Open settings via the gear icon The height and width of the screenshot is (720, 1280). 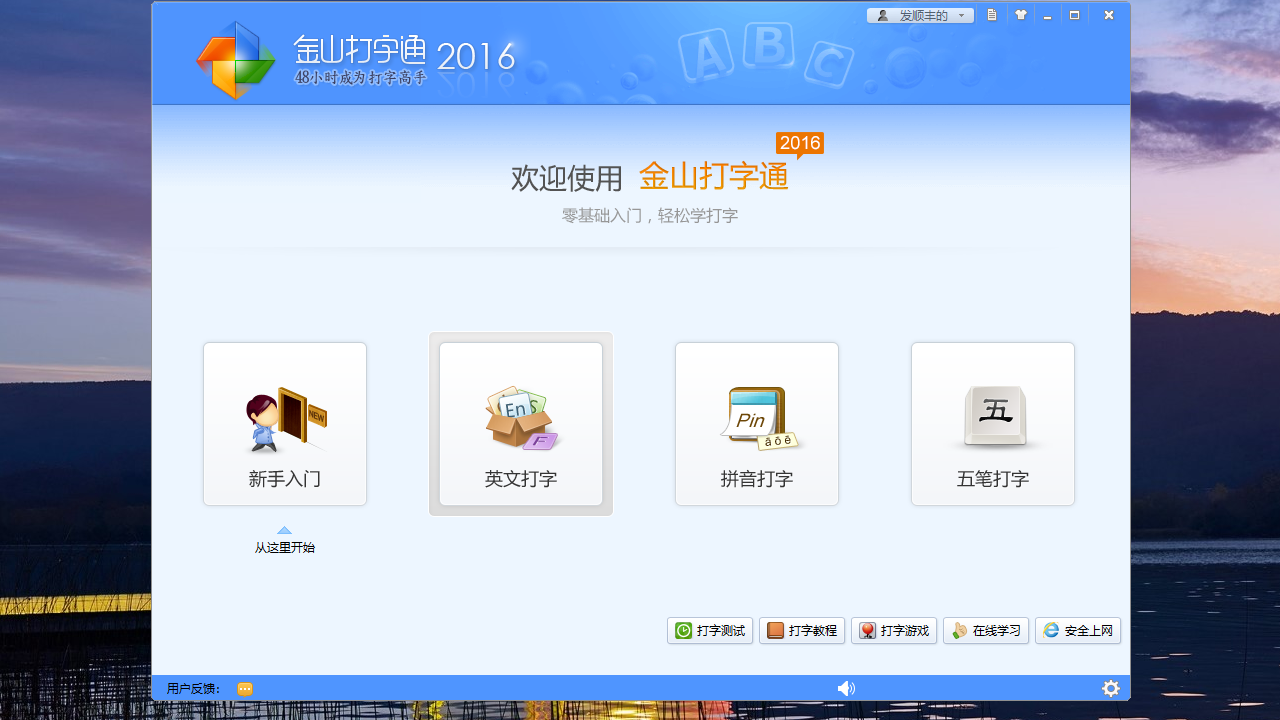[1110, 688]
